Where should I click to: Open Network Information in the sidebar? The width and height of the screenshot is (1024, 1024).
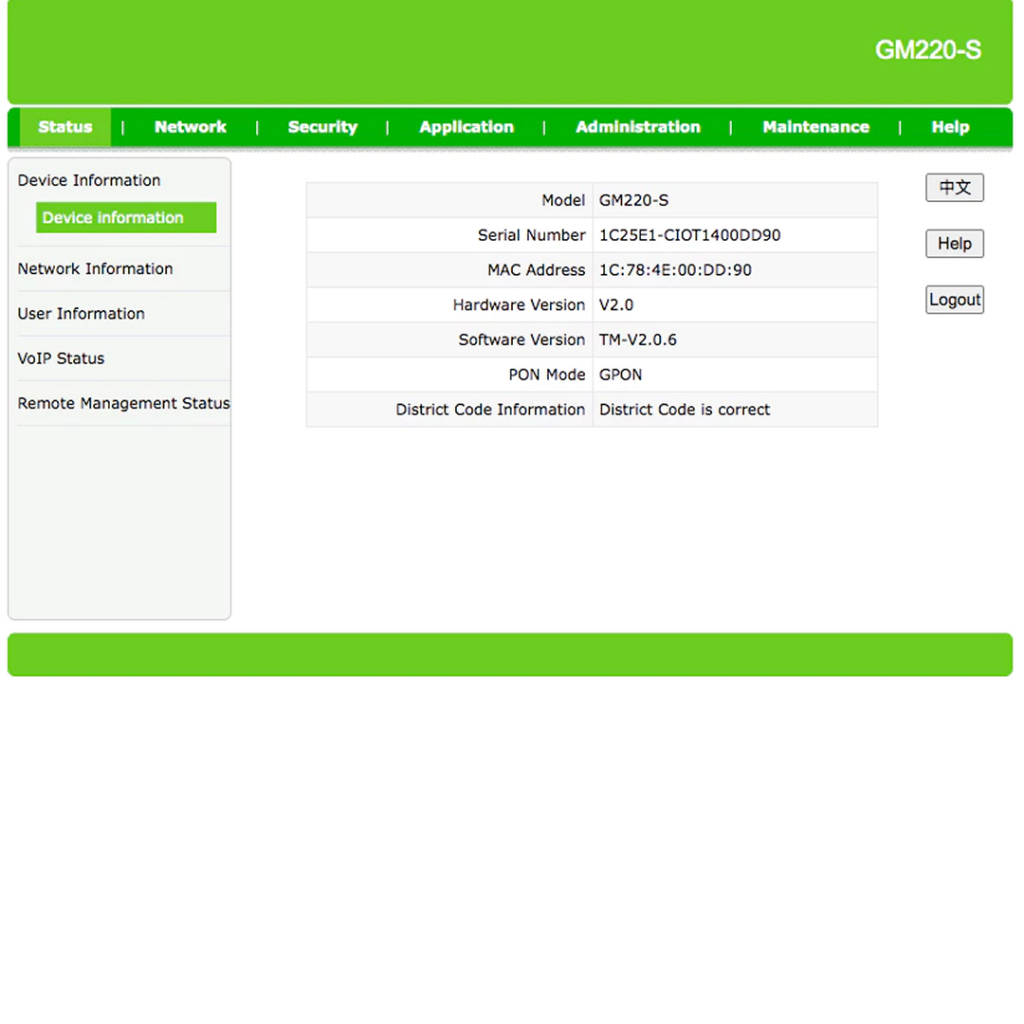pos(95,269)
